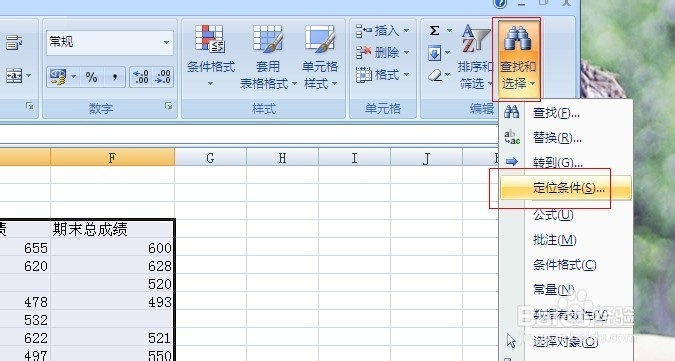The height and width of the screenshot is (361, 675).
Task: Choose 选择对象(O) from the menu
Action: click(566, 342)
